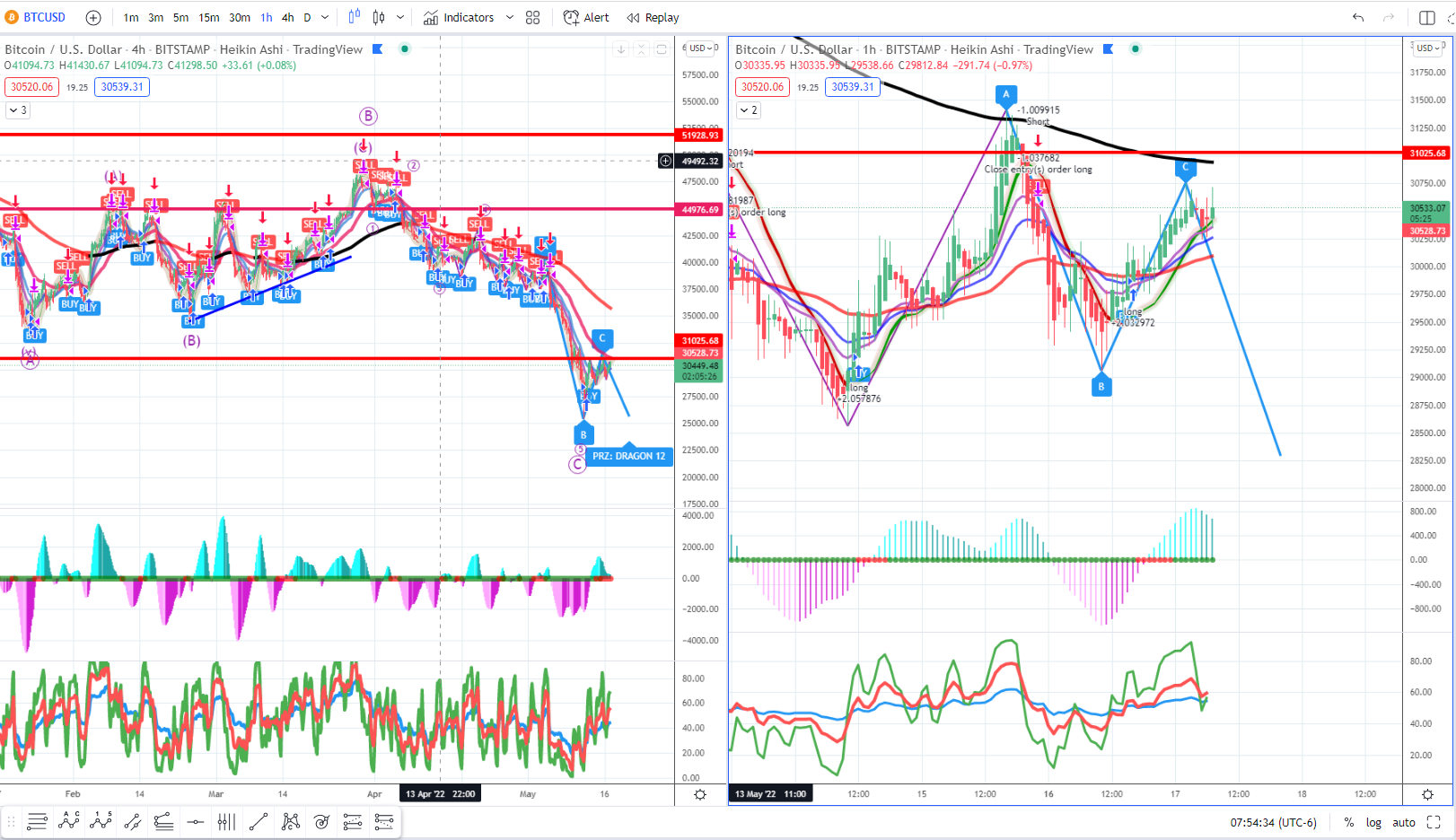Screen dimensions: 1456x840
Task: Open USD currency dropdown on left chart
Action: [x=700, y=48]
